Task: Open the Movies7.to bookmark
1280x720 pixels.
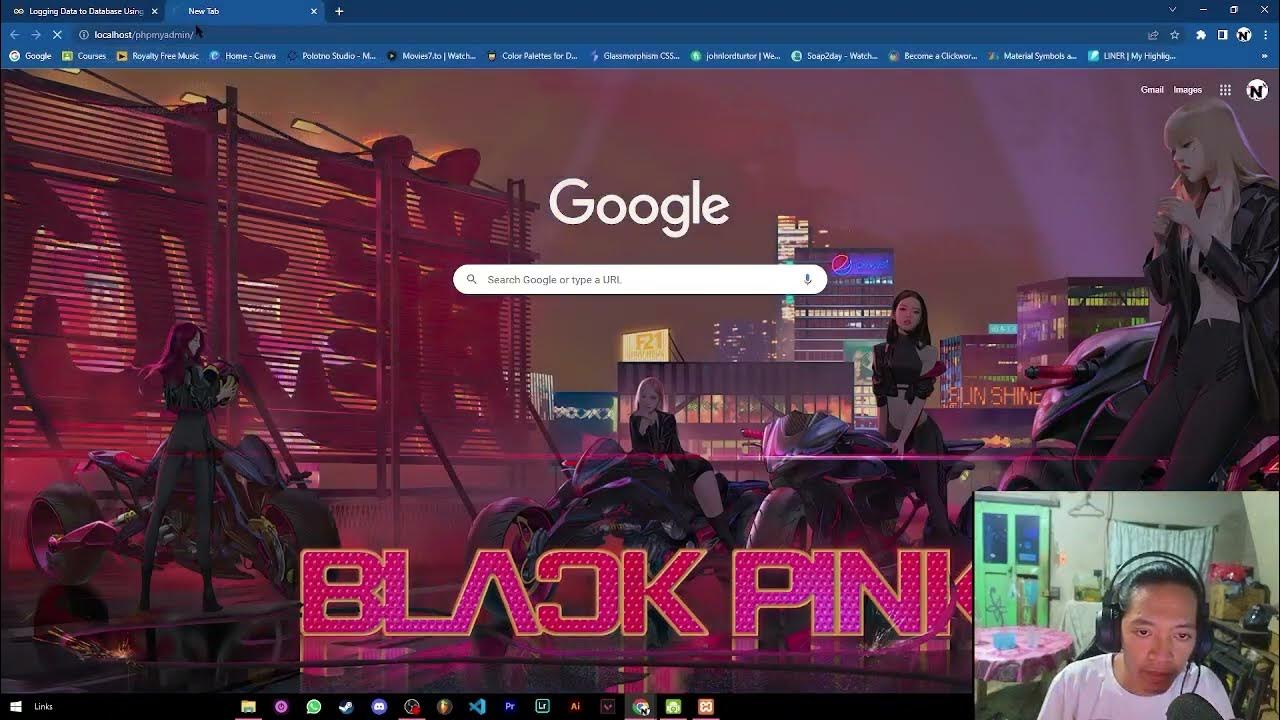Action: (x=431, y=56)
